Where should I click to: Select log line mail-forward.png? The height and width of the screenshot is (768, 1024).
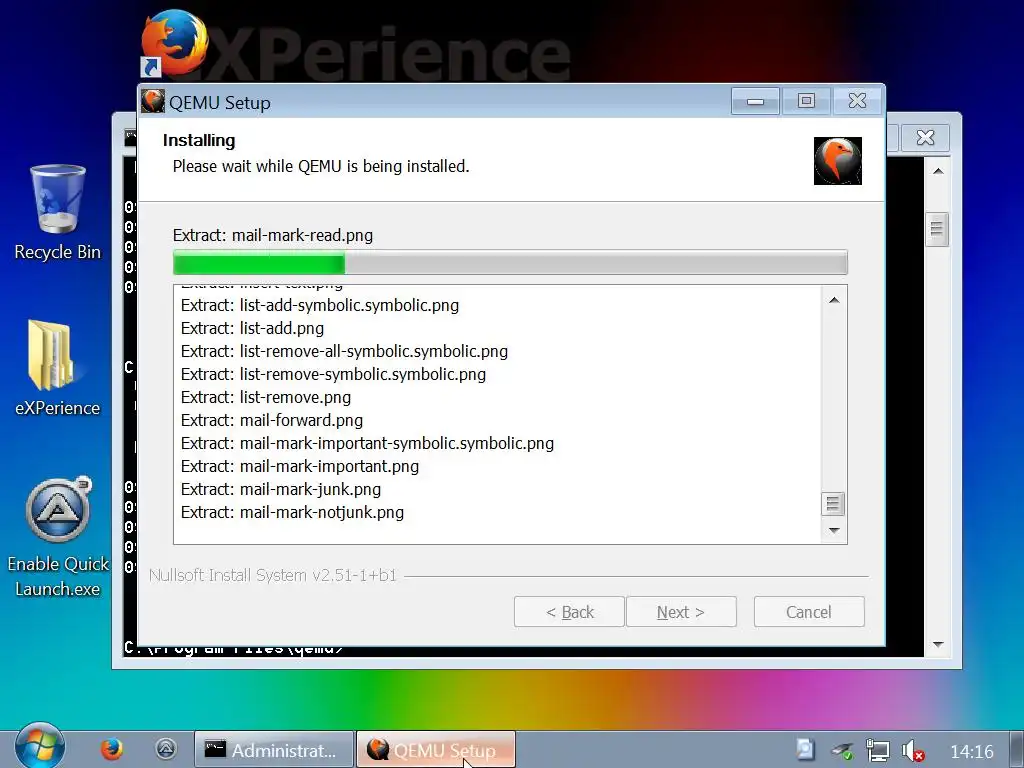pyautogui.click(x=272, y=420)
